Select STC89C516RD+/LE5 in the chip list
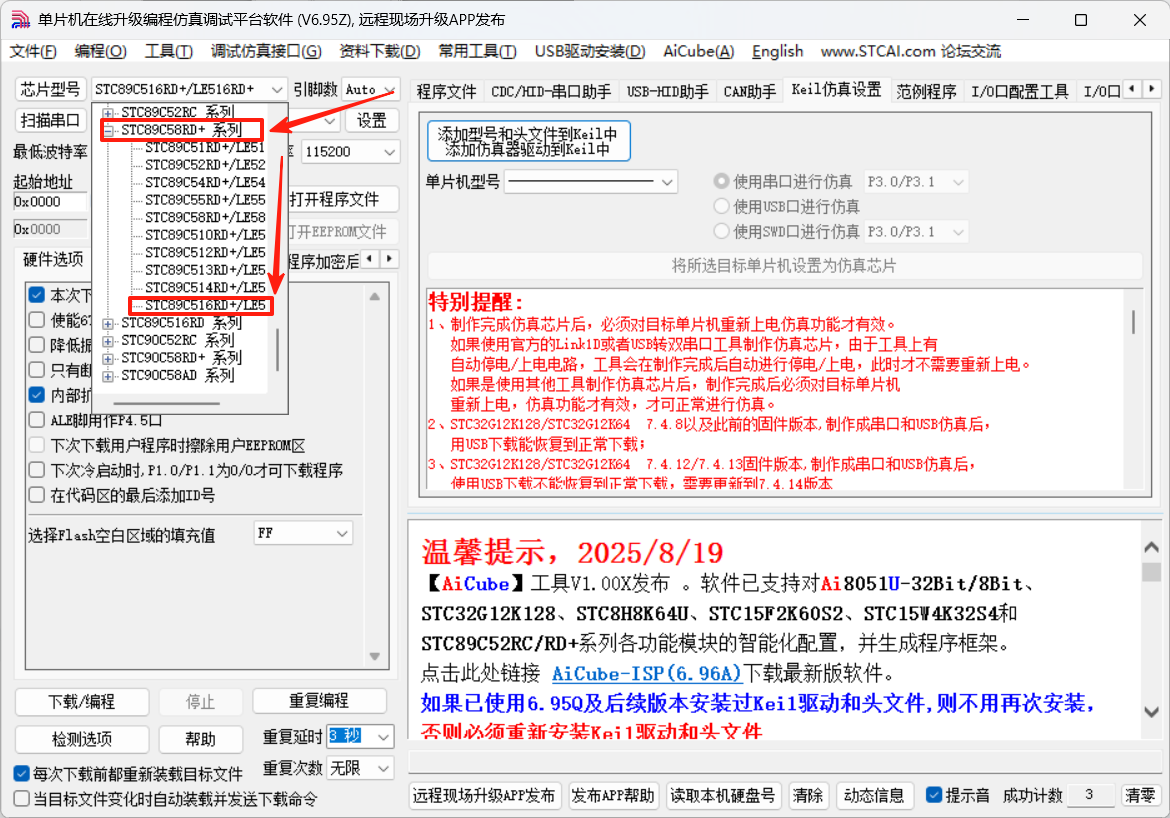Image resolution: width=1170 pixels, height=818 pixels. pos(205,305)
